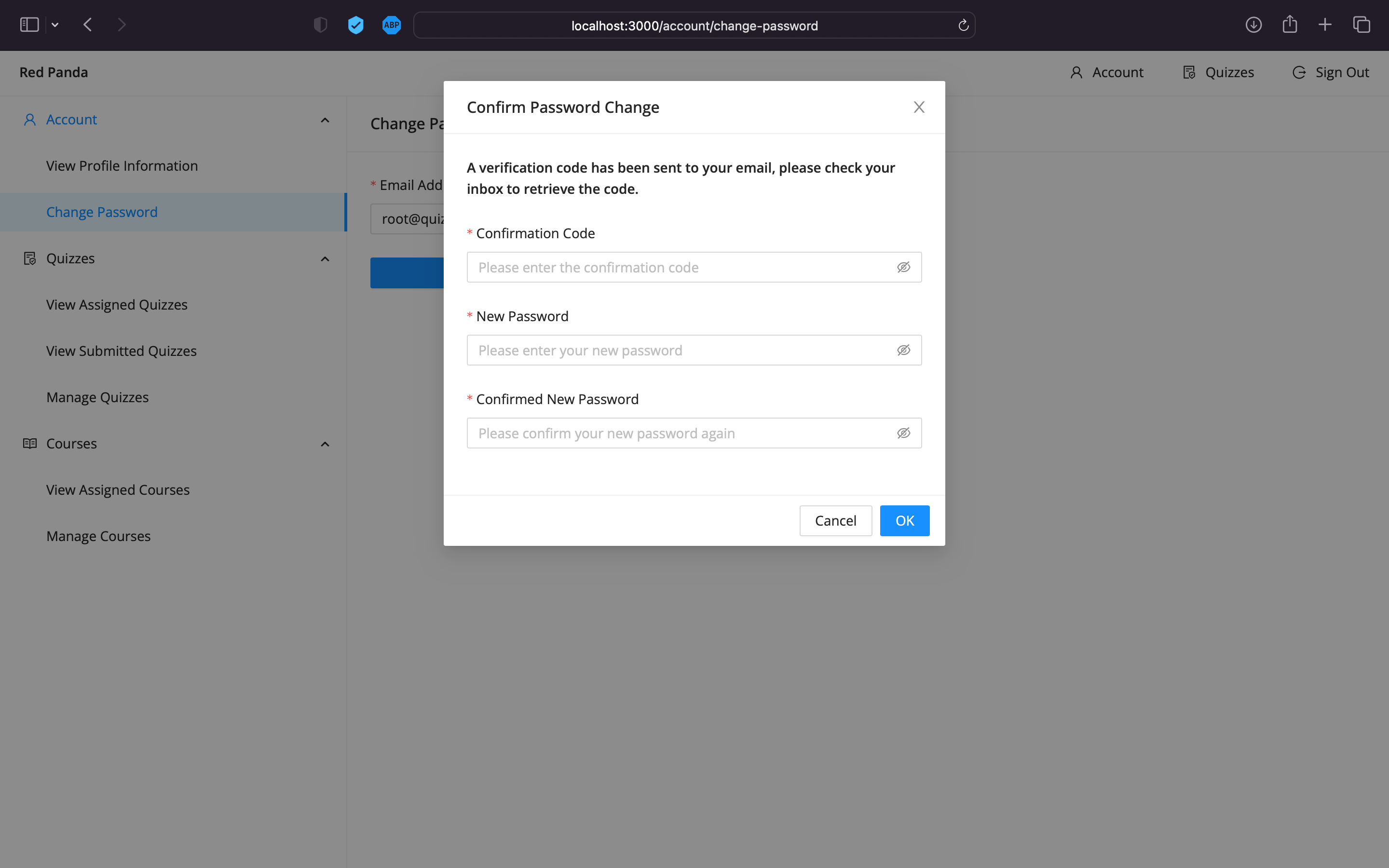Select View Assigned Courses in the sidebar

(x=118, y=489)
